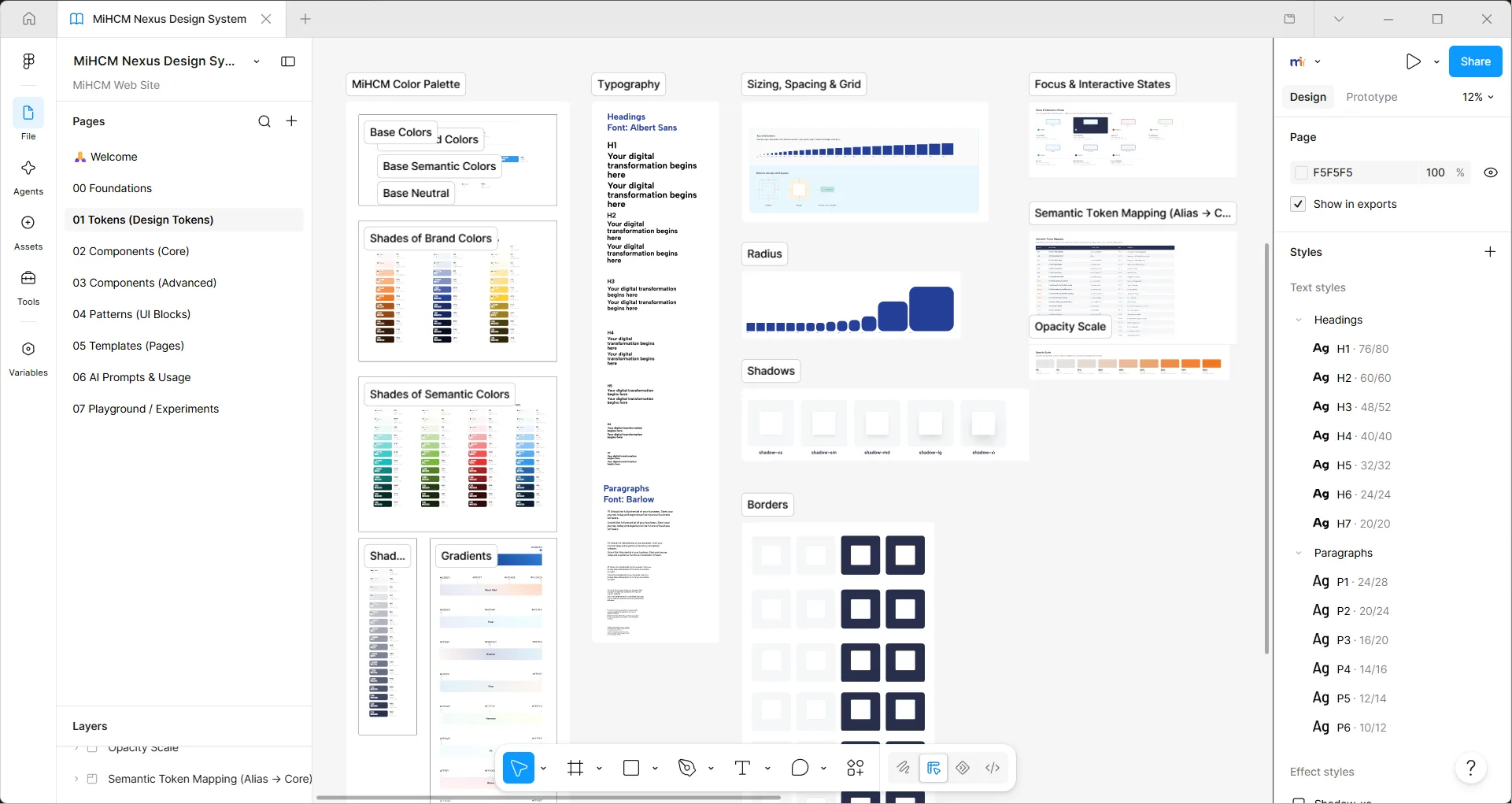Viewport: 1512px width, 804px height.
Task: Select the Rectangle shape tool
Action: point(631,768)
